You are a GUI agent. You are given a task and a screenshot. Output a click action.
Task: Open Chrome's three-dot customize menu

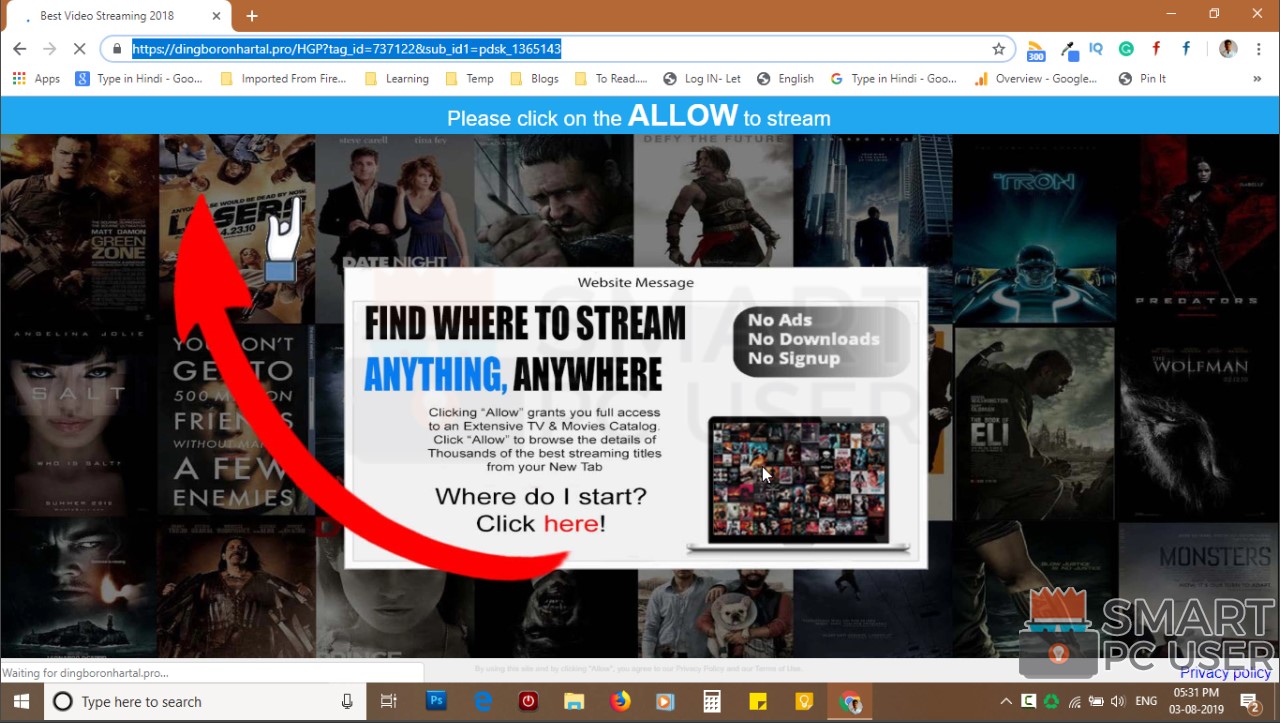coord(1258,48)
